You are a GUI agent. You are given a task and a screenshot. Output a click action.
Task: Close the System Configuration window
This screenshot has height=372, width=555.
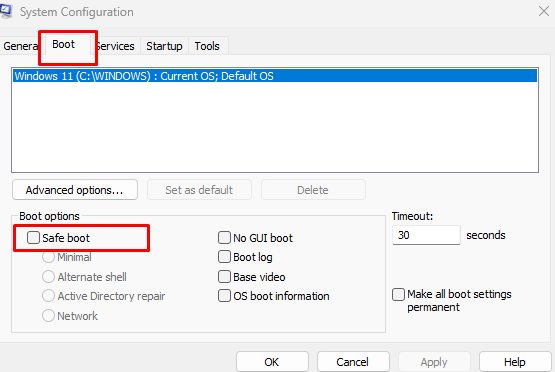click(x=544, y=11)
